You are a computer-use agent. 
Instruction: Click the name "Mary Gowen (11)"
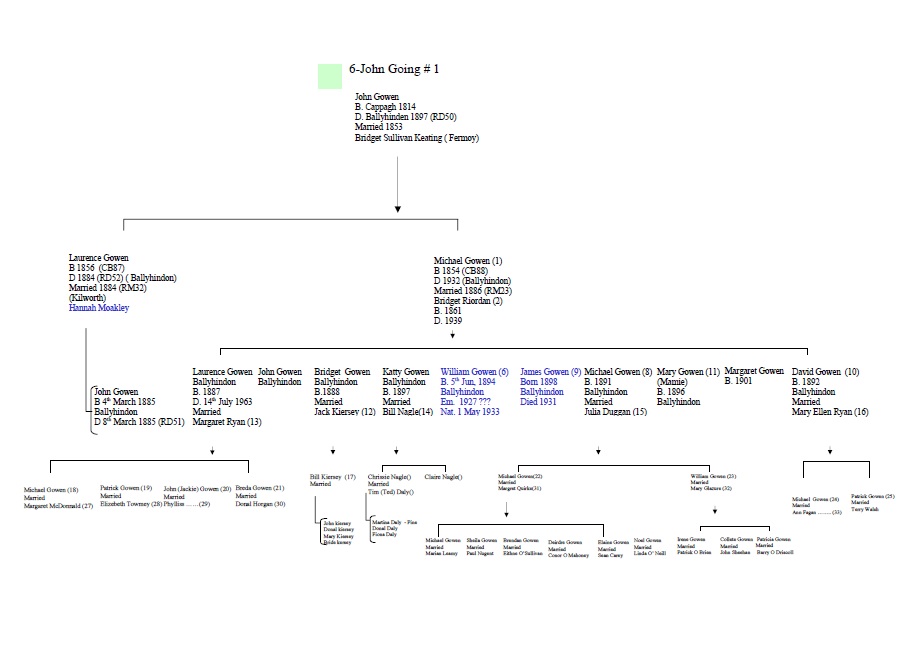pyautogui.click(x=688, y=372)
